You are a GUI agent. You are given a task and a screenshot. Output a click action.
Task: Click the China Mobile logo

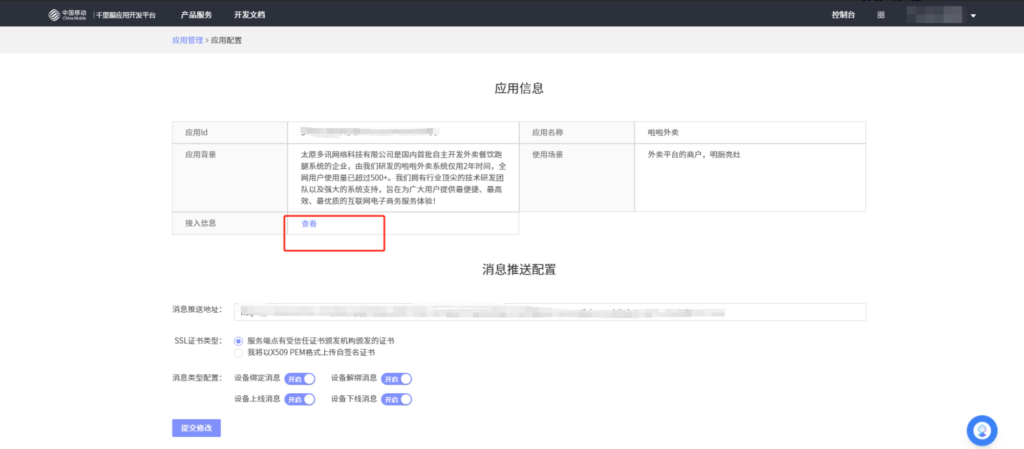[67, 14]
